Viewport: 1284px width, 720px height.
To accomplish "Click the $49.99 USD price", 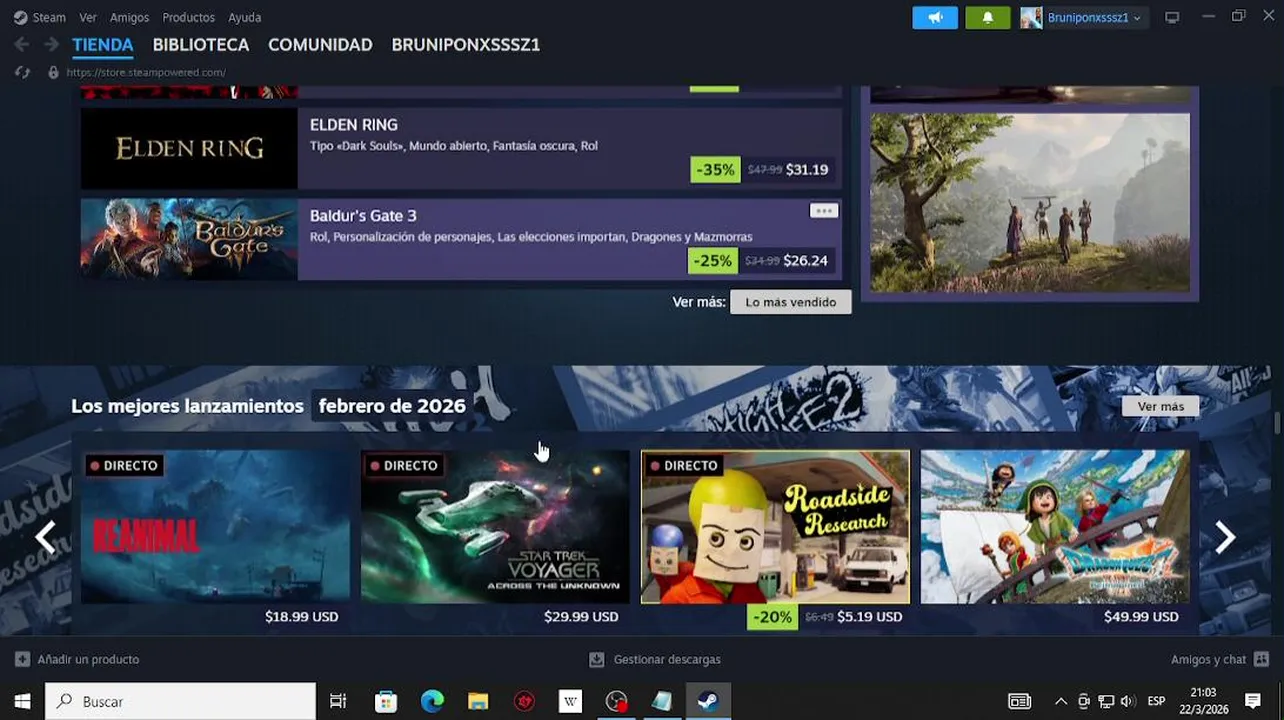I will coord(1141,617).
